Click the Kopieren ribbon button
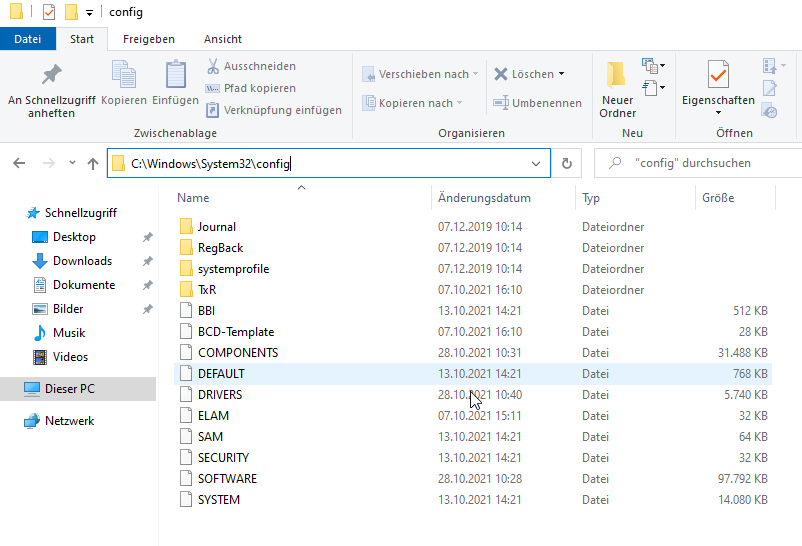Viewport: 802px width, 546px height. coord(124,83)
